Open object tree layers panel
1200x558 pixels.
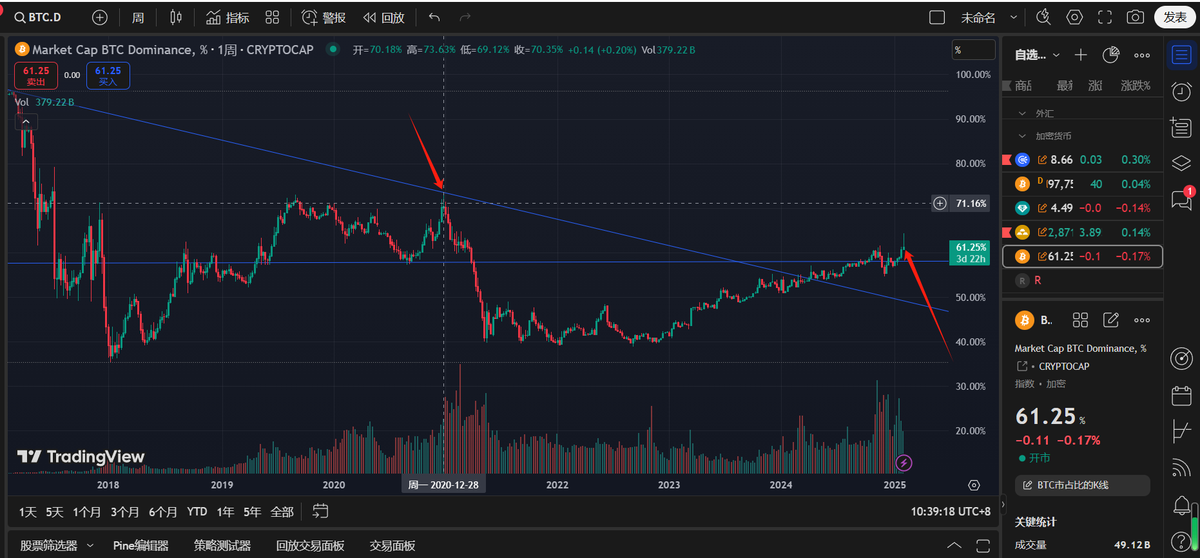tap(1181, 163)
